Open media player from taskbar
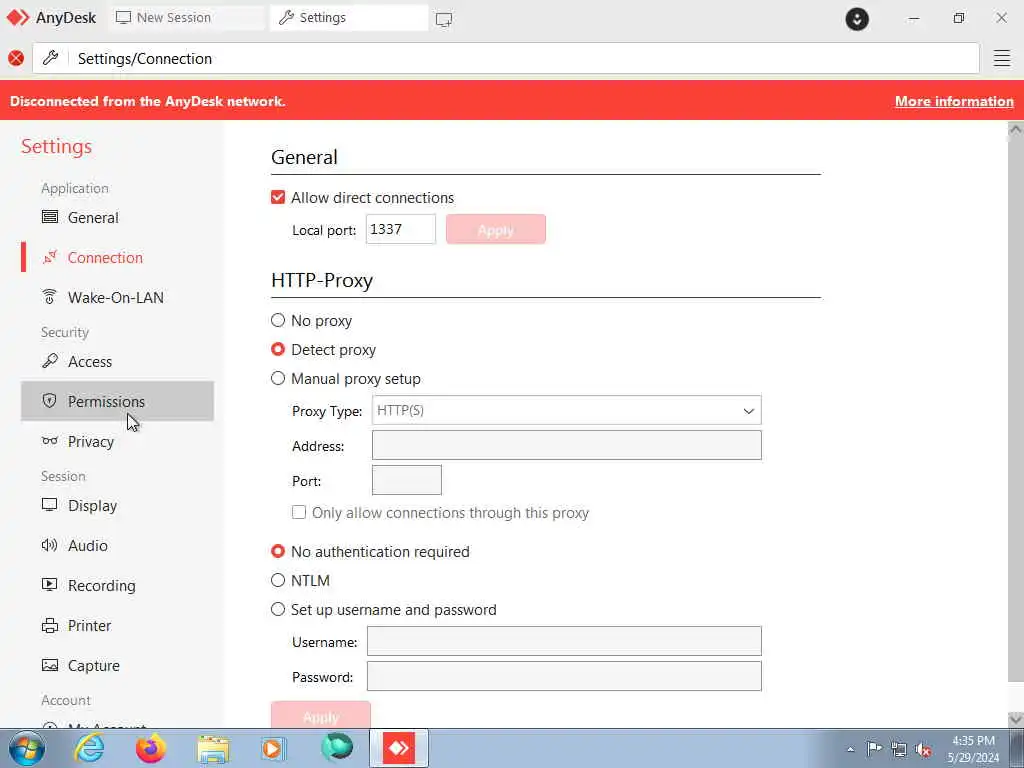This screenshot has width=1024, height=768. pyautogui.click(x=273, y=748)
